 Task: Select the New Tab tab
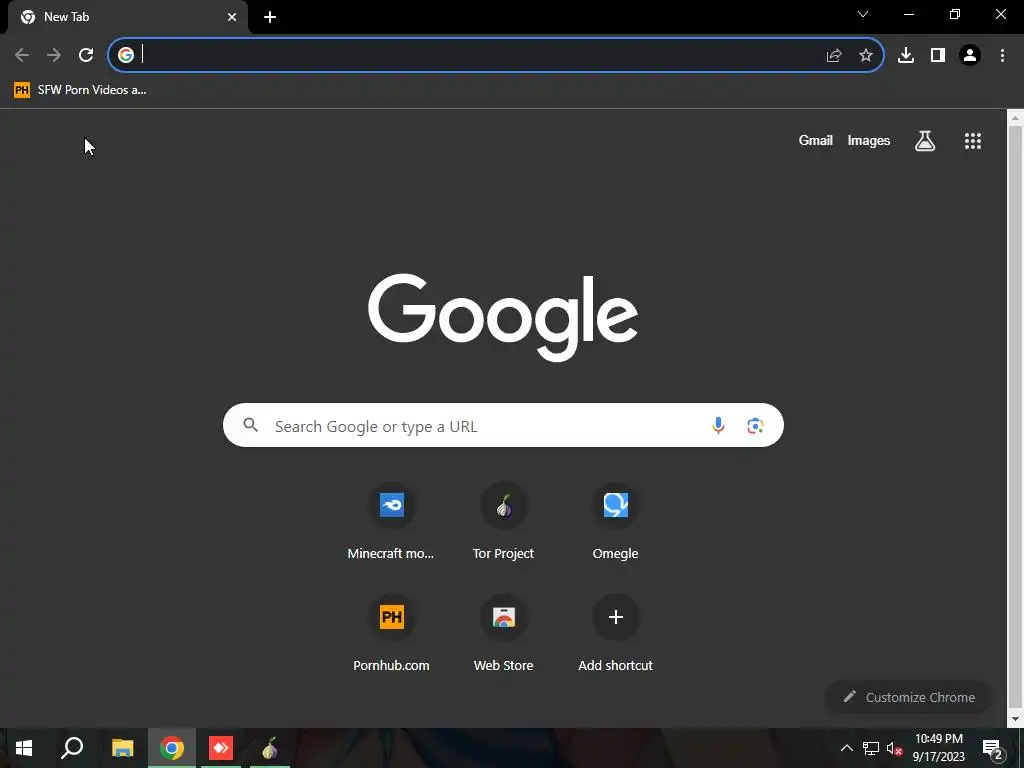point(129,17)
